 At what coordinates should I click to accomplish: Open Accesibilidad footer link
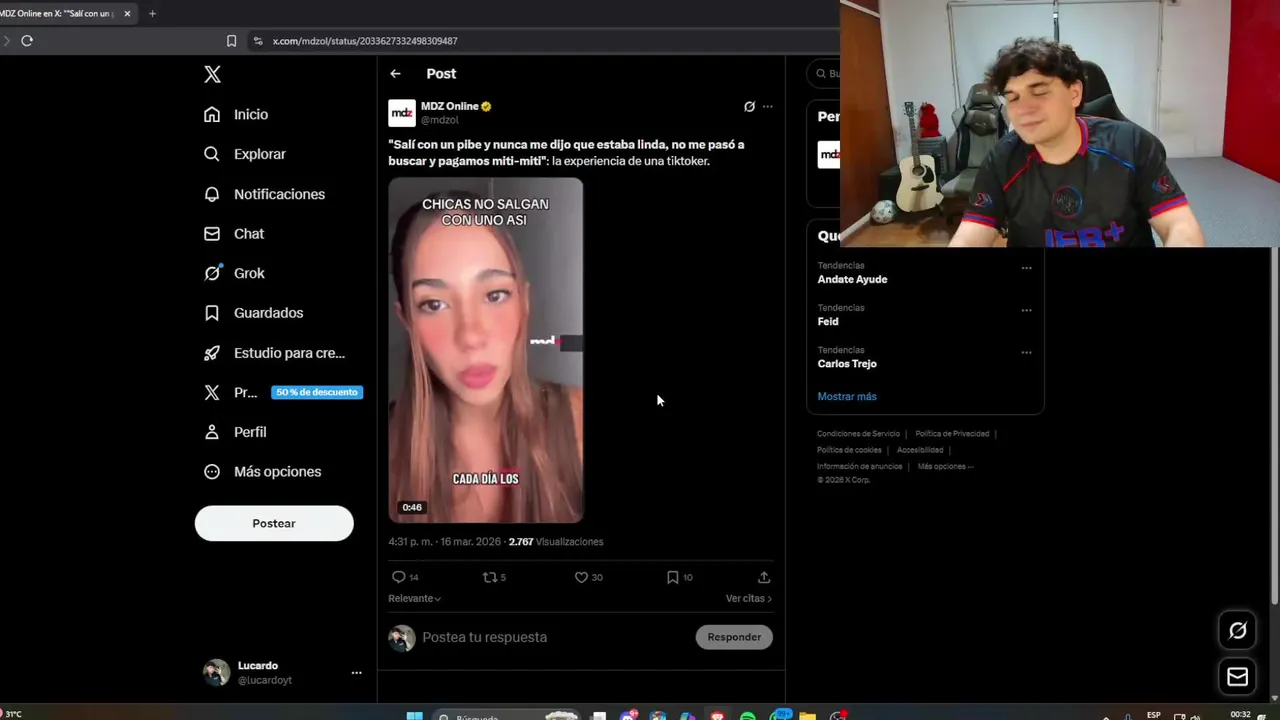tap(920, 450)
